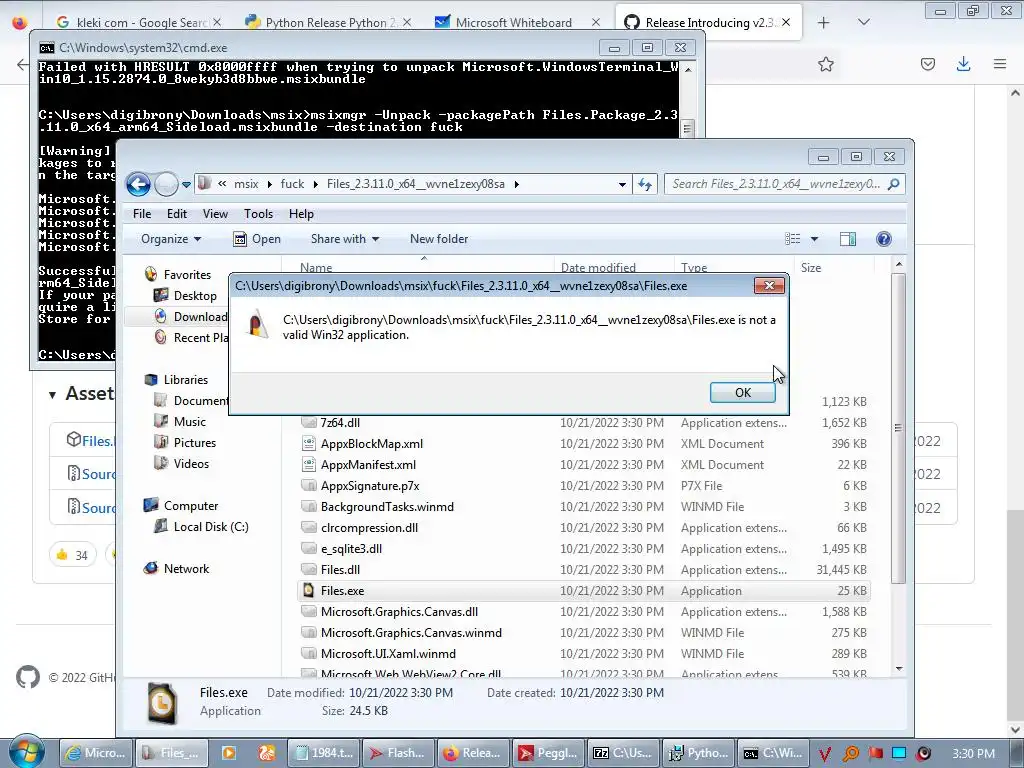The width and height of the screenshot is (1024, 768).
Task: Sort by Size column header
Action: point(810,268)
